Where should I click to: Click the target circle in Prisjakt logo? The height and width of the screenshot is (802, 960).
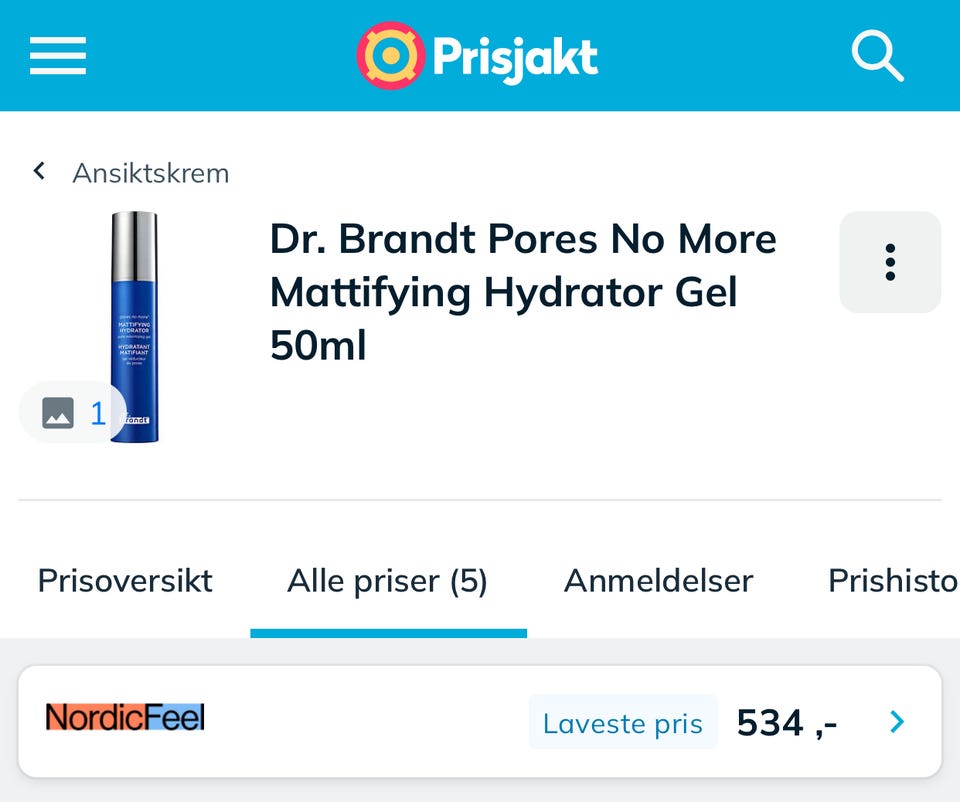pos(391,56)
